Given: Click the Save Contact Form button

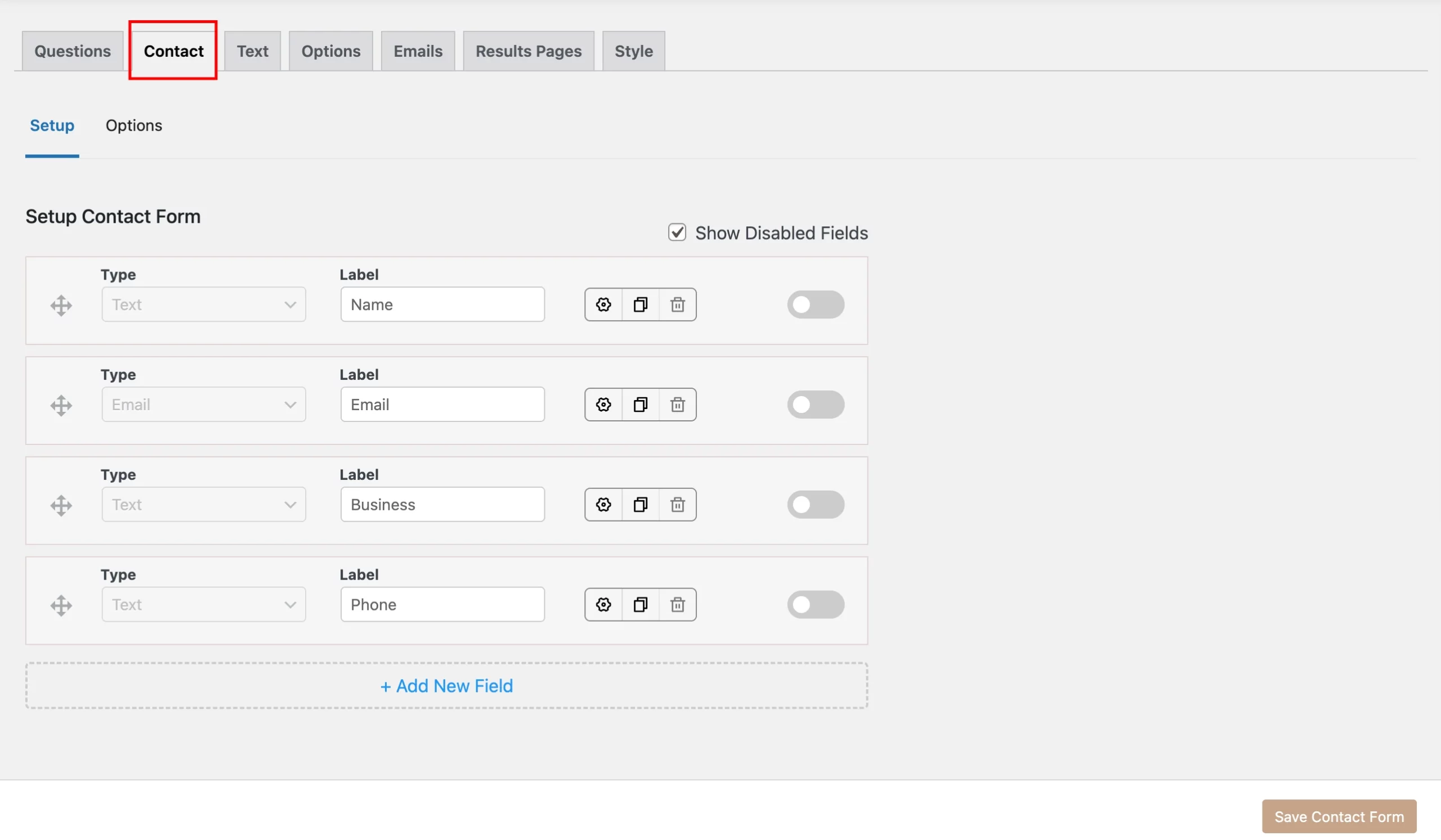Looking at the screenshot, I should click(1339, 816).
